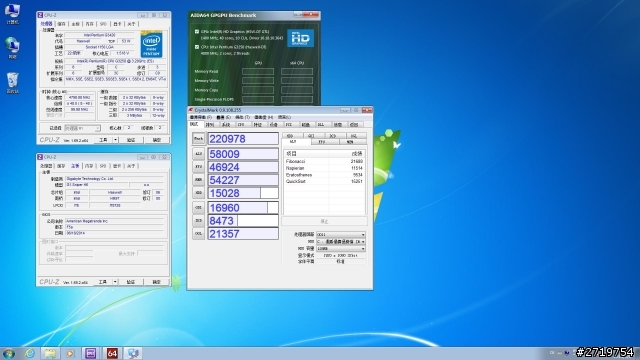This screenshot has width=640, height=360.
Task: Run FPU test button beside score 46924
Action: coord(198,167)
